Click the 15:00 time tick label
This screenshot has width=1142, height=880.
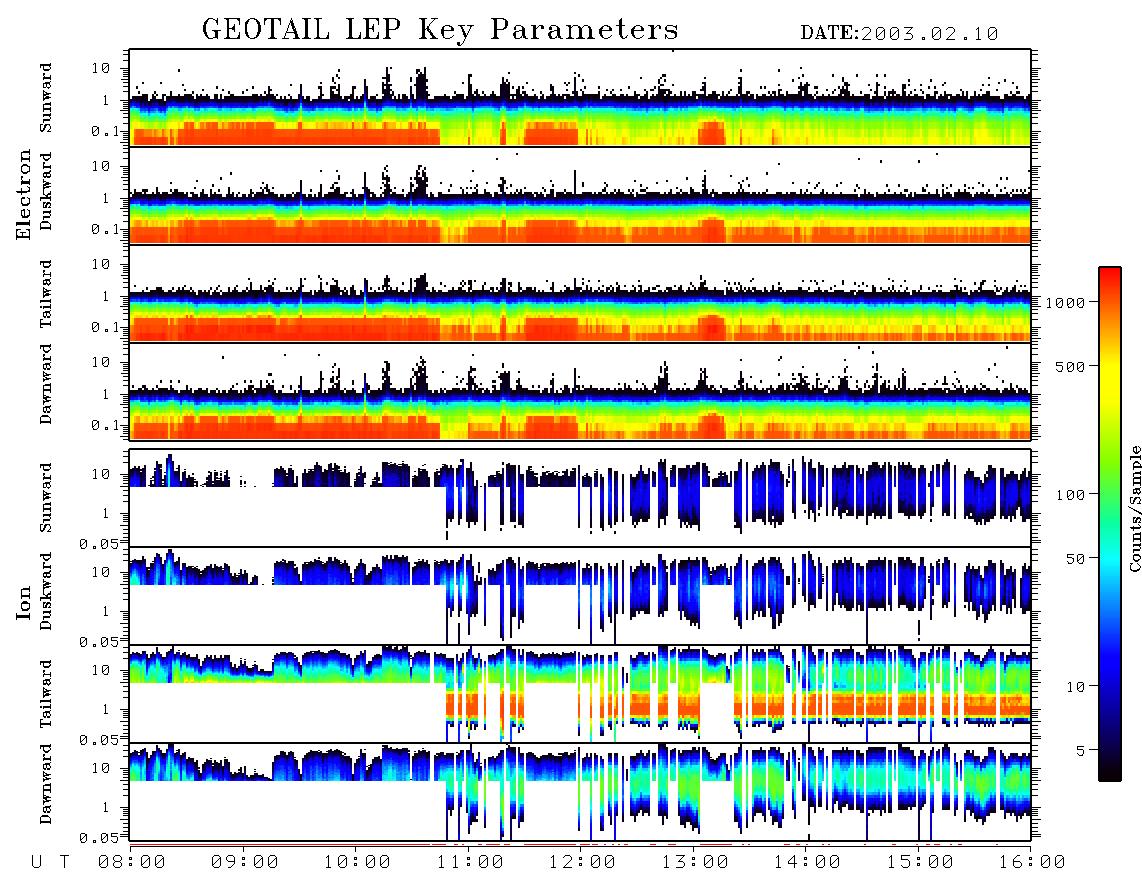pyautogui.click(x=920, y=862)
